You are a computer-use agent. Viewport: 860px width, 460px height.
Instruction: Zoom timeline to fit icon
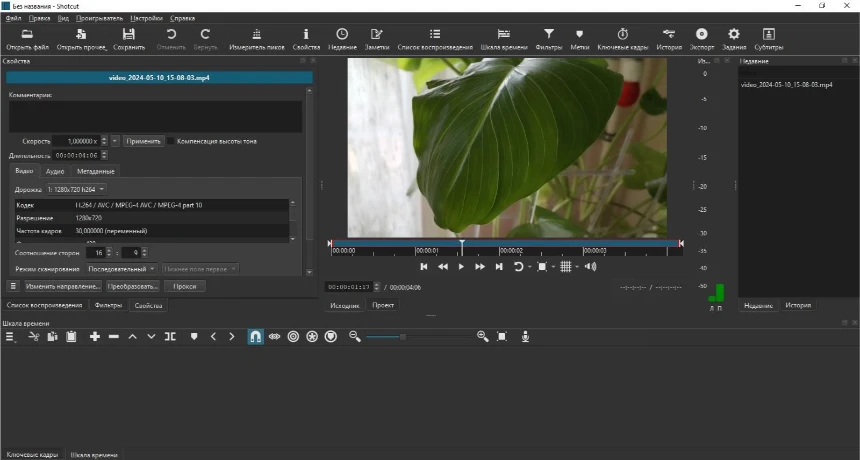click(502, 337)
